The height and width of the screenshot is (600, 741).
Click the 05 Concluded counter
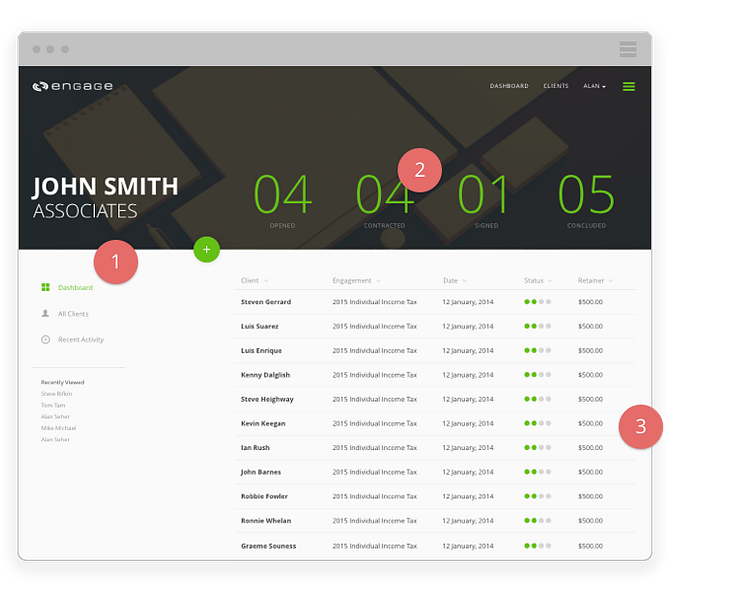pyautogui.click(x=586, y=201)
